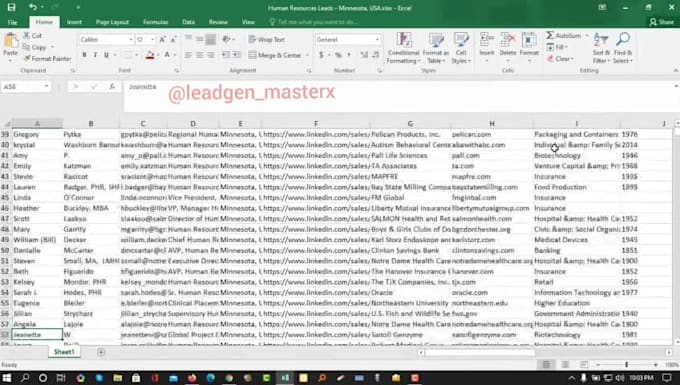Click the Name Box showing A58

coord(26,87)
